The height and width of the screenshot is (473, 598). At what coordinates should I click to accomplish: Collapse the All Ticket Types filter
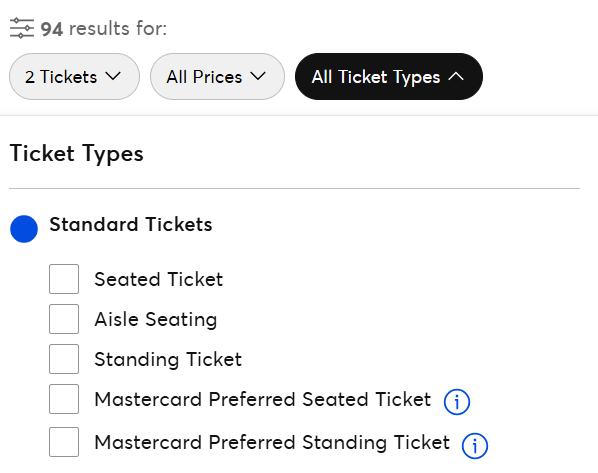click(x=389, y=77)
